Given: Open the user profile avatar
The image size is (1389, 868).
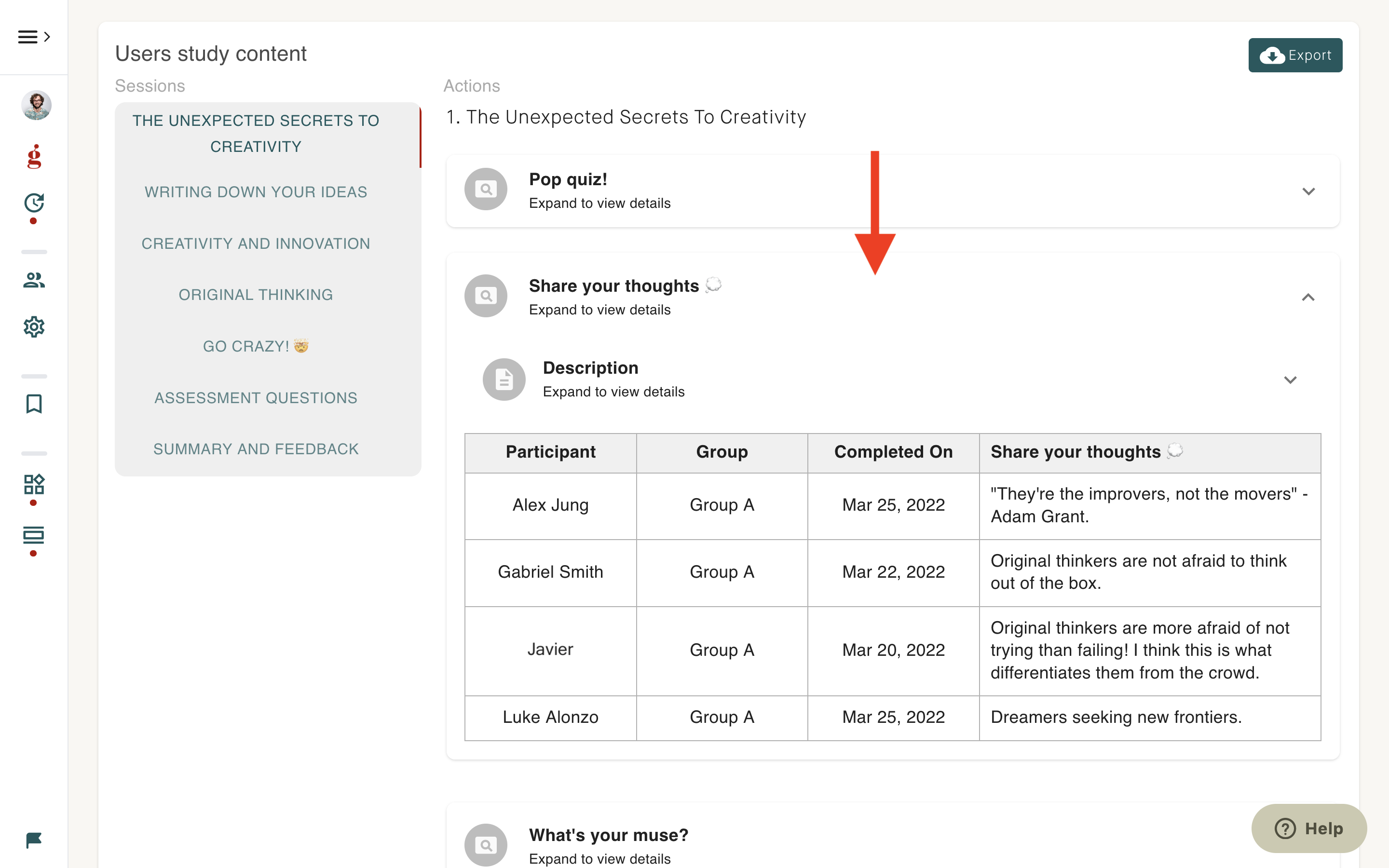Looking at the screenshot, I should click(x=36, y=105).
